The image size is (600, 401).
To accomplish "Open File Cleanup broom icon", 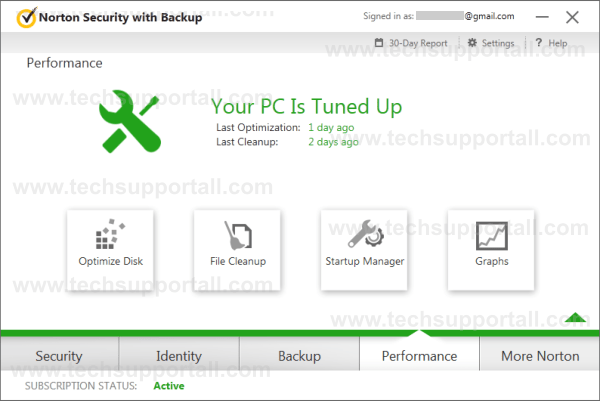I will [x=238, y=235].
